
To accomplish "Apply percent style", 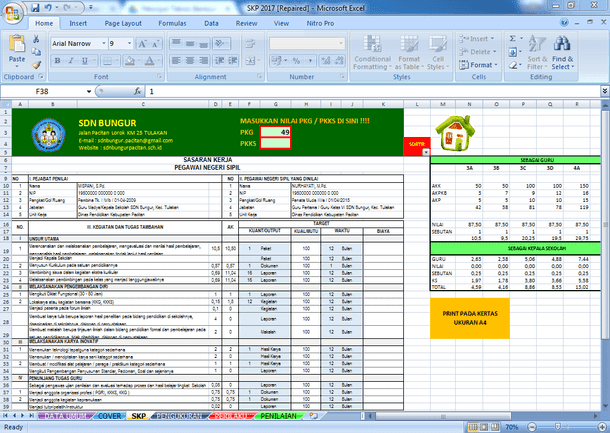I will click(x=296, y=61).
